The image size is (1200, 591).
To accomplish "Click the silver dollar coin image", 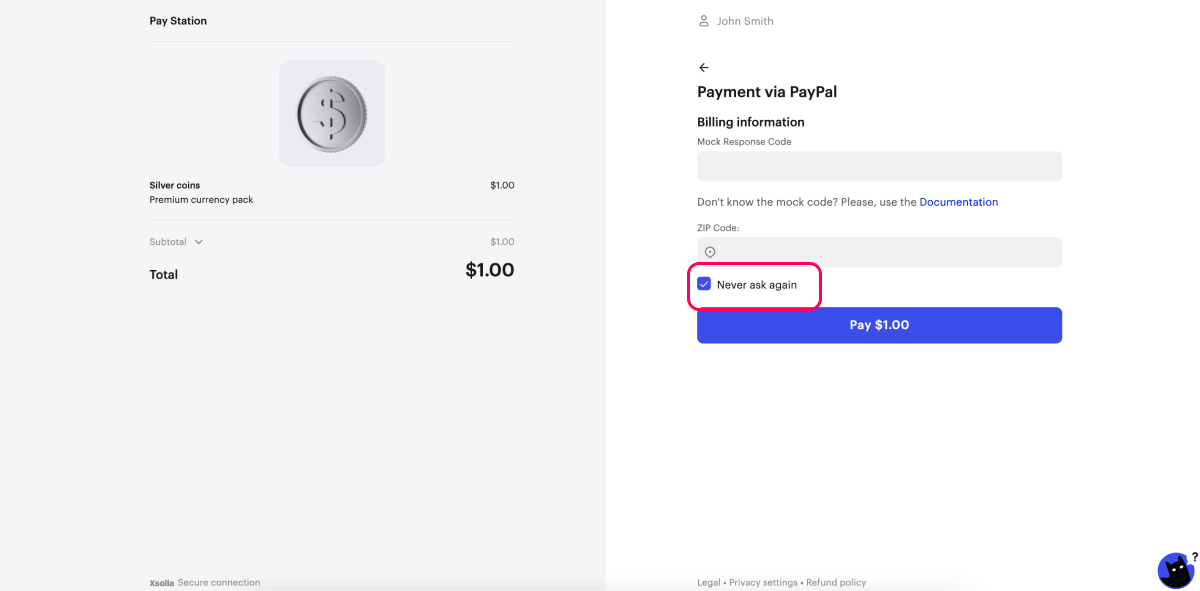I will click(x=332, y=113).
